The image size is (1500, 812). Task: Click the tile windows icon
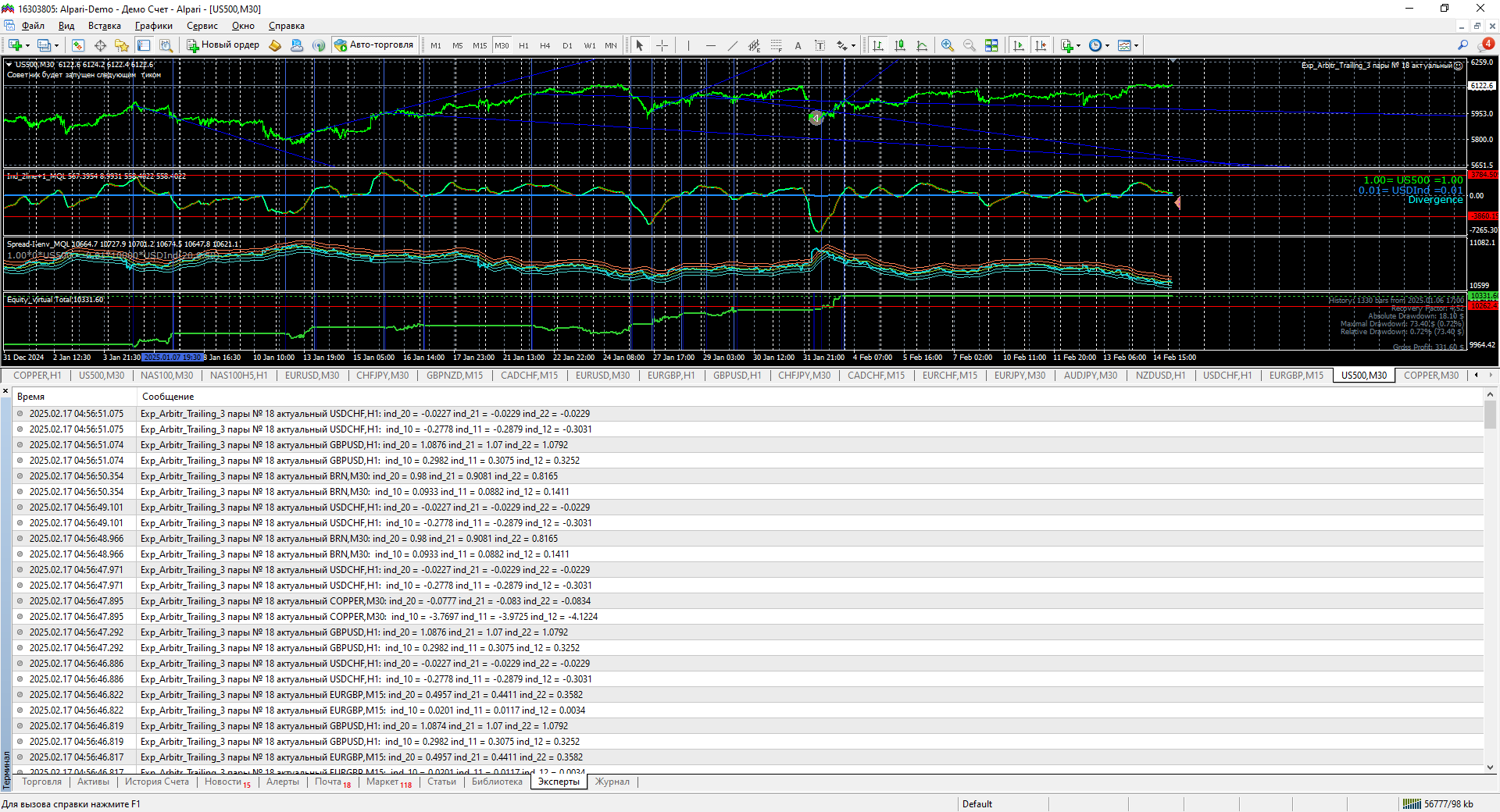point(991,45)
